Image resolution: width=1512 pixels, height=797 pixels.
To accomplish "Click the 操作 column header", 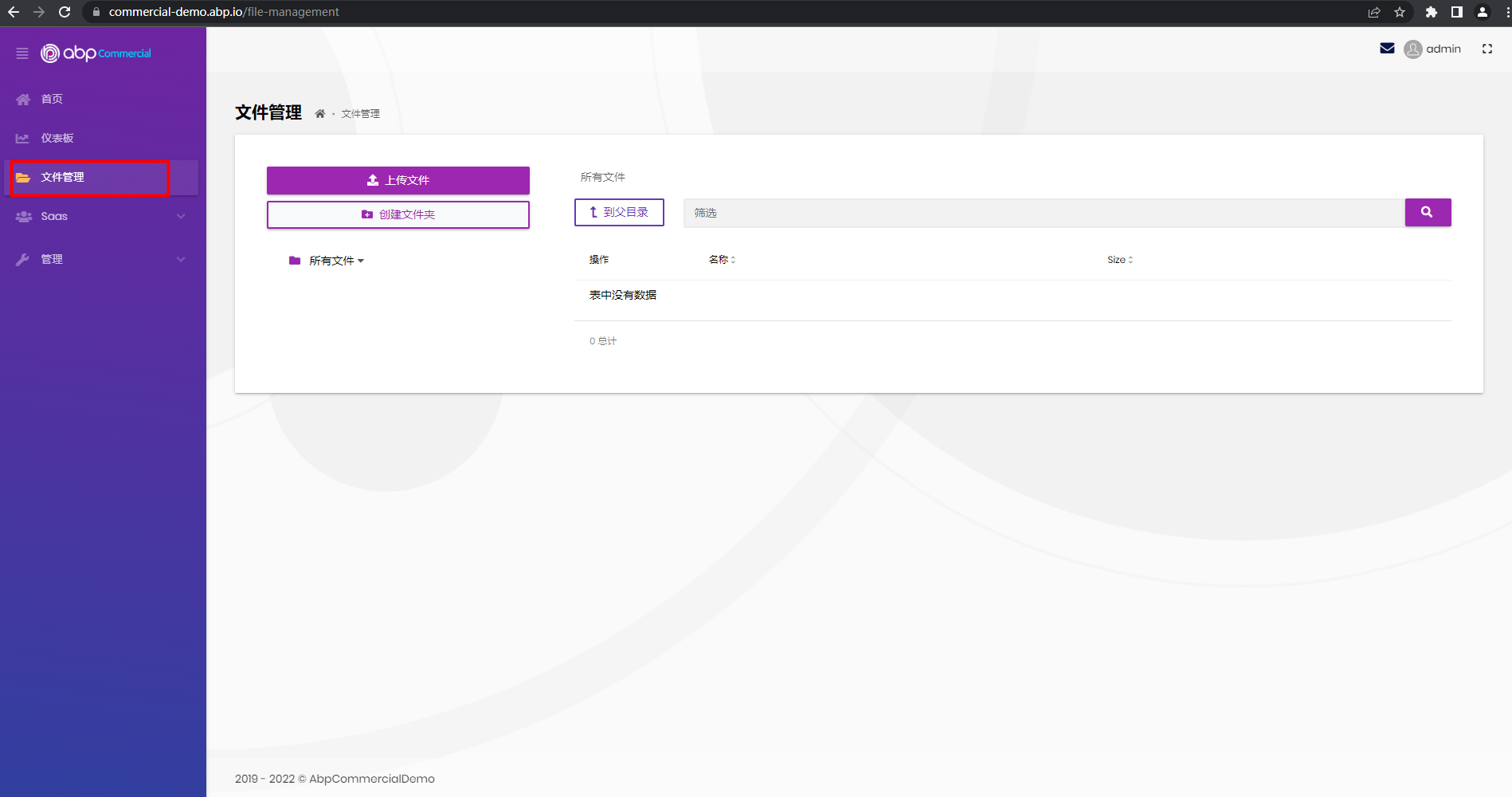I will 599,260.
